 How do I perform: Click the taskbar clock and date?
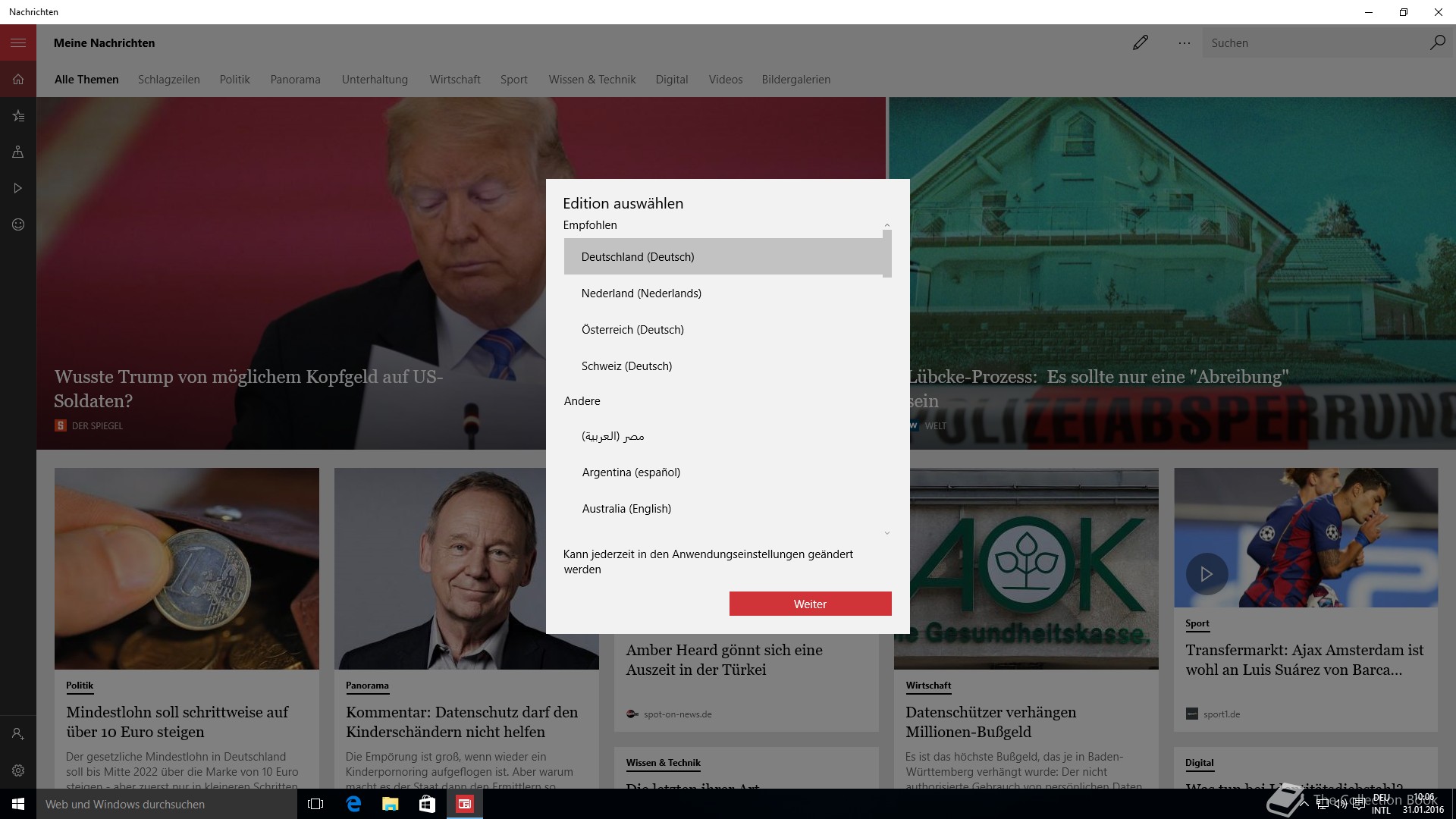pos(1423,804)
